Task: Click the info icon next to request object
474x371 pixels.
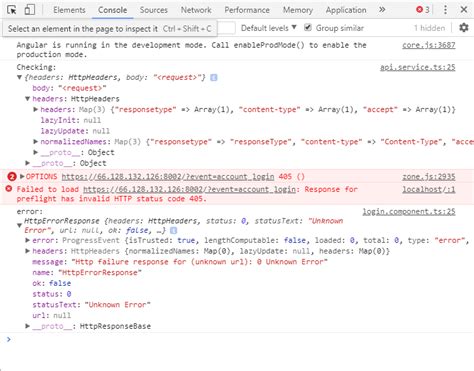Action: (214, 78)
